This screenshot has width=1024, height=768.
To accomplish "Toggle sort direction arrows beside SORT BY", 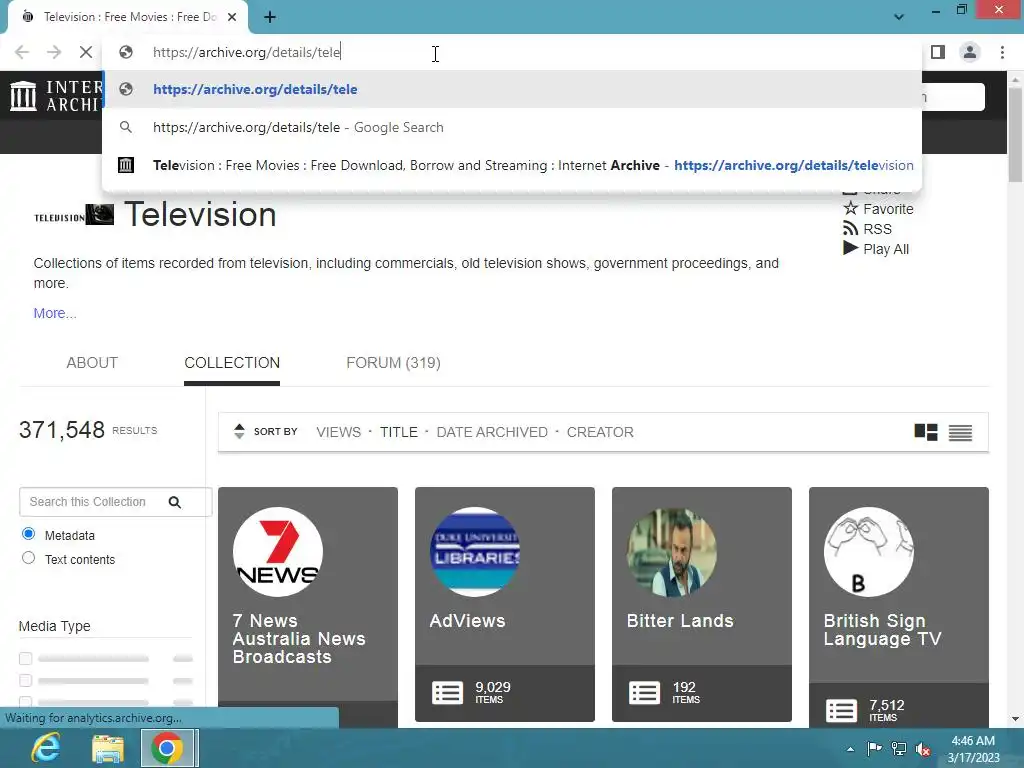I will 239,432.
